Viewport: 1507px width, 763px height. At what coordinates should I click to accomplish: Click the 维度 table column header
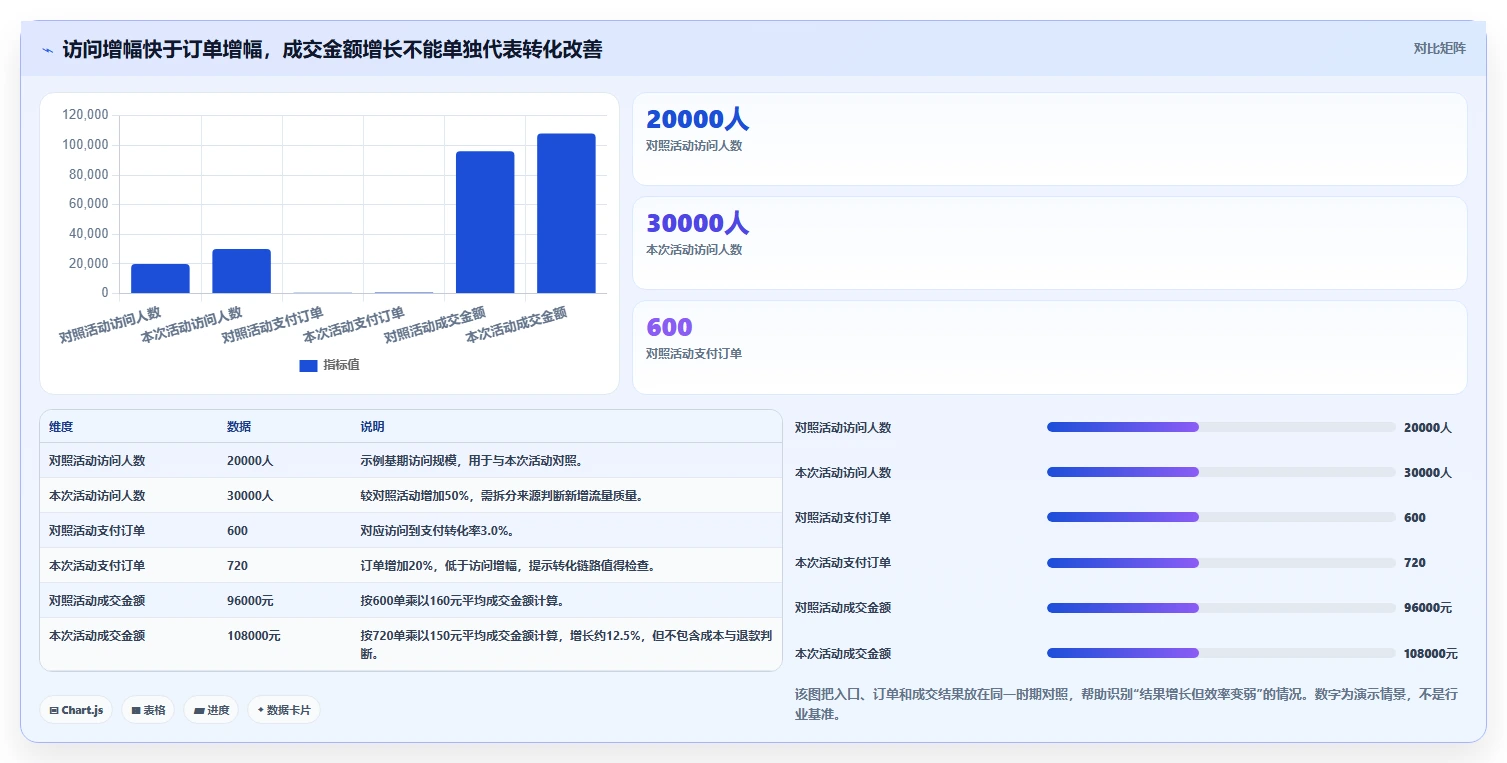point(61,427)
